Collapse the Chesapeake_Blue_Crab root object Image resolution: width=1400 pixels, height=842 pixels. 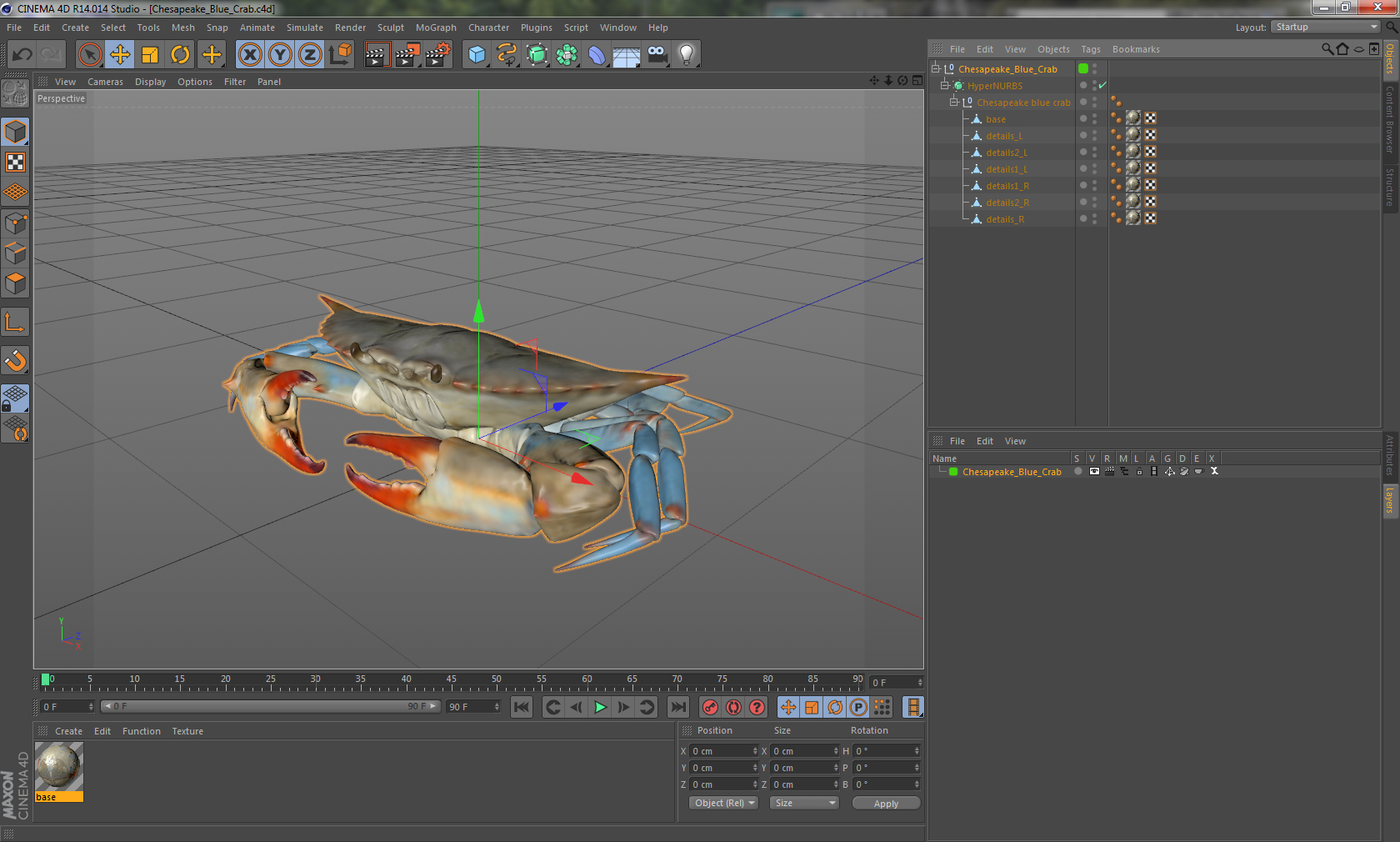[x=936, y=69]
